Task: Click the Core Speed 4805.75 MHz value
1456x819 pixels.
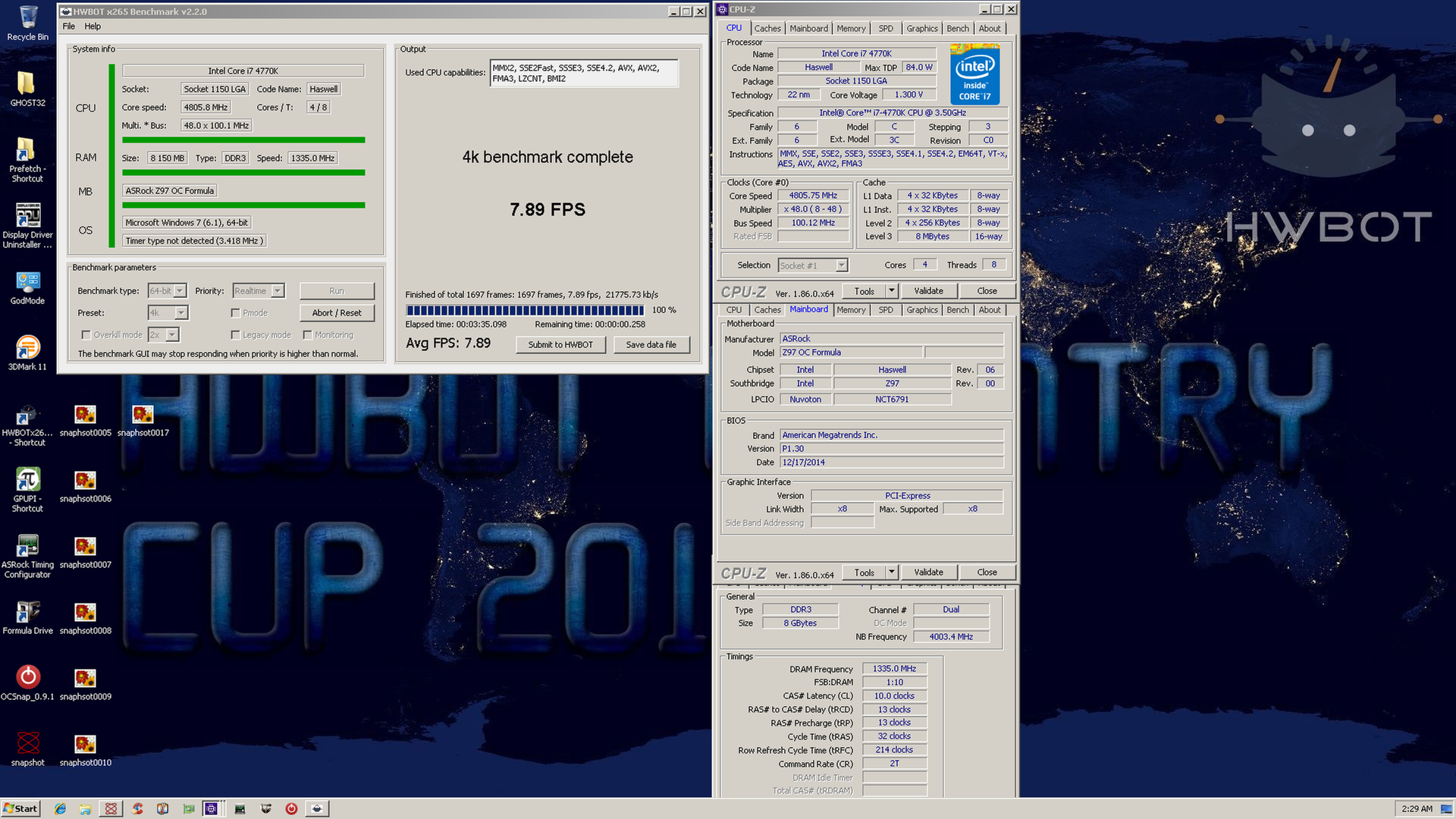Action: [x=813, y=196]
